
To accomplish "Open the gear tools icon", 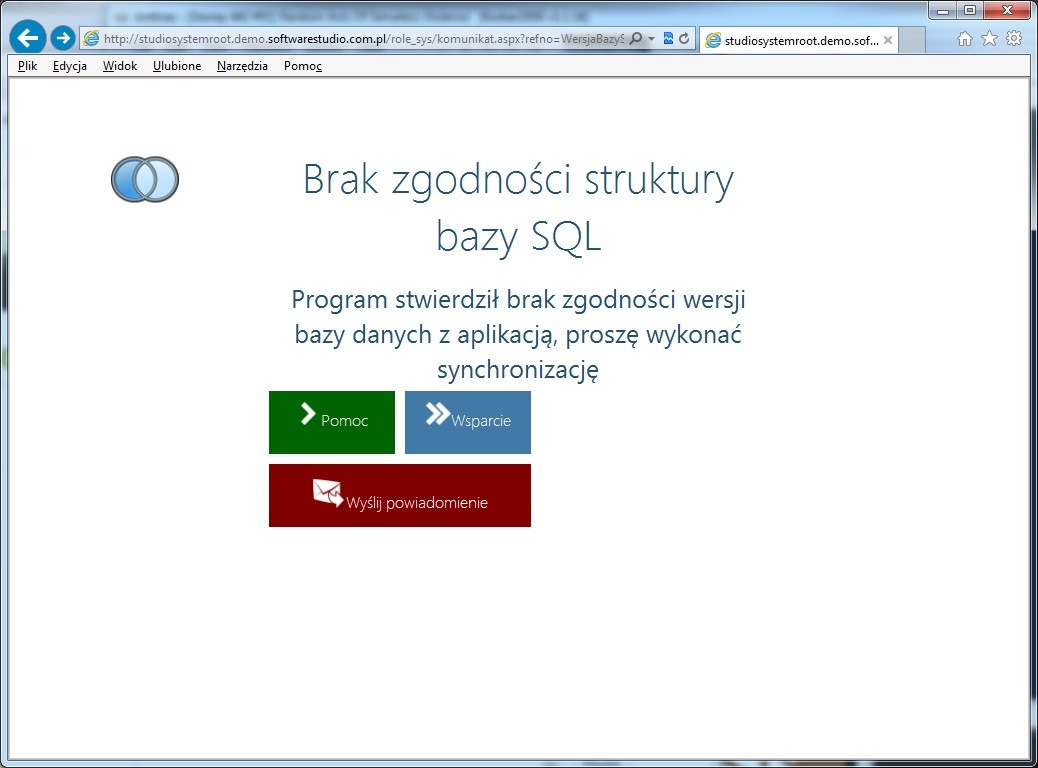I will [x=1014, y=38].
